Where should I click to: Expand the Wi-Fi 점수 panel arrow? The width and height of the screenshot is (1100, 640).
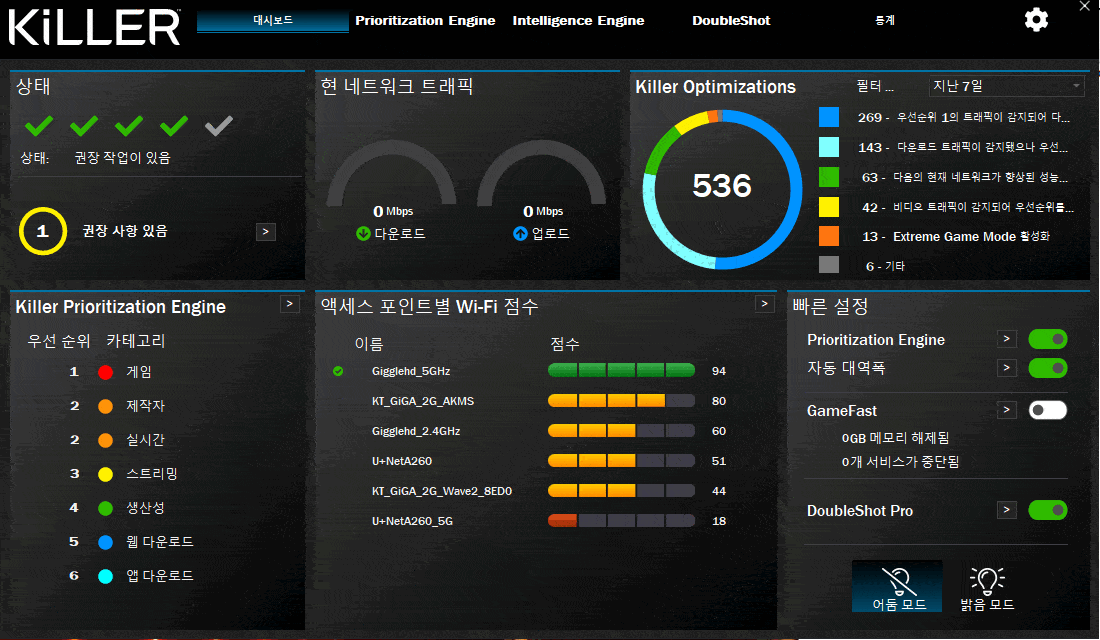click(765, 304)
